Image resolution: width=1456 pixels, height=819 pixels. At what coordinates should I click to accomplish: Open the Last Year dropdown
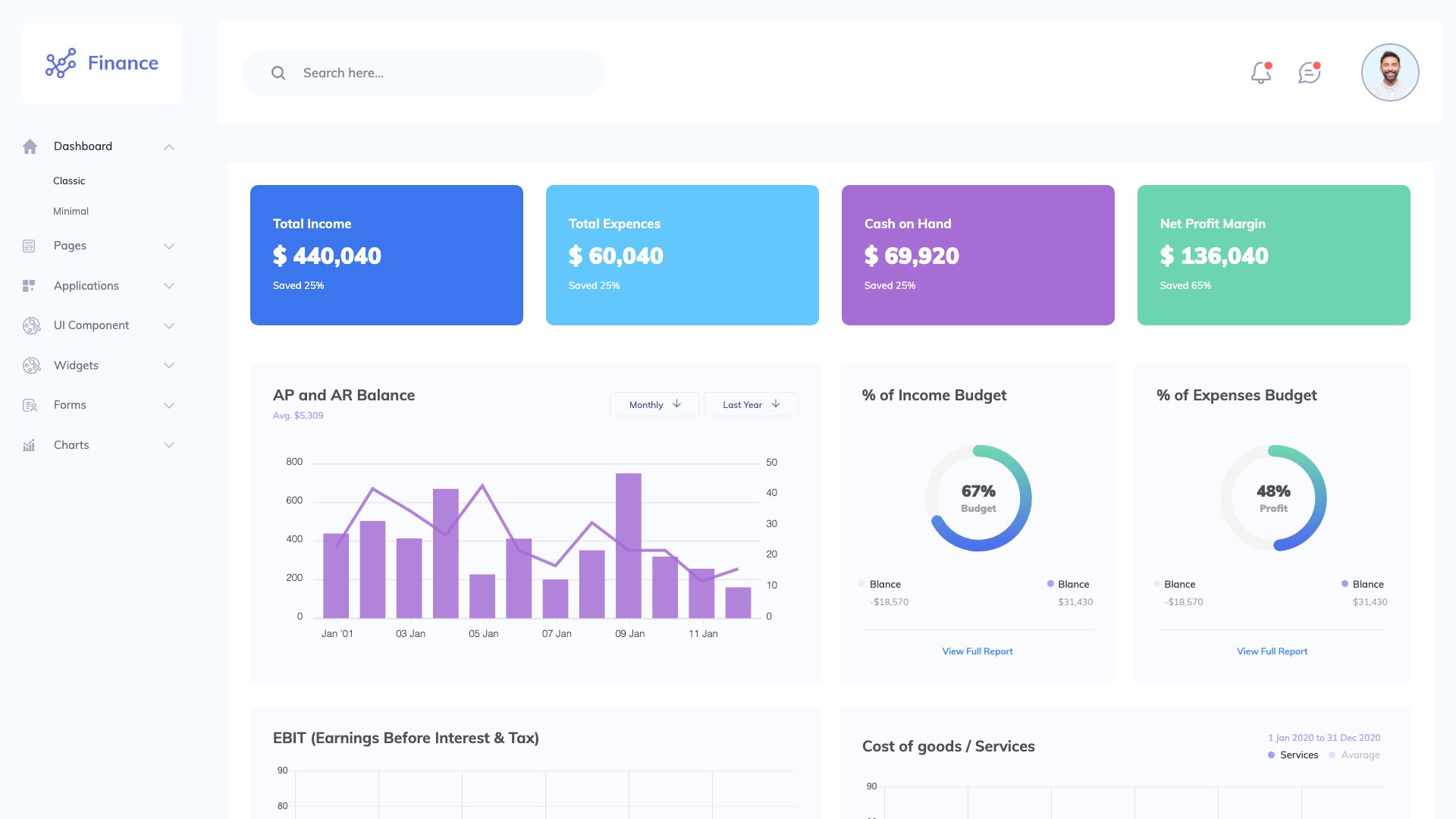[750, 404]
